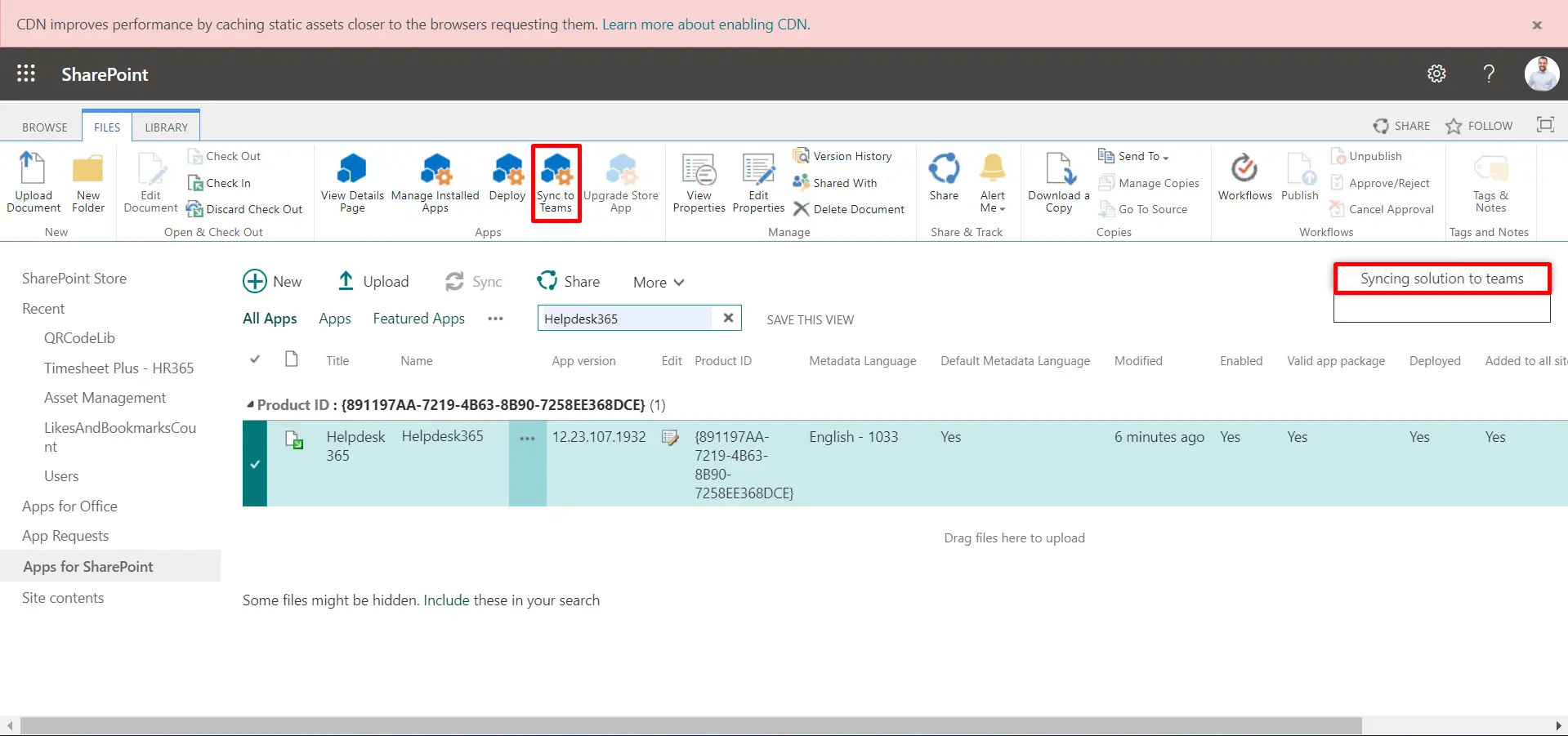Open the Send To dropdown
1568x736 pixels.
1135,155
